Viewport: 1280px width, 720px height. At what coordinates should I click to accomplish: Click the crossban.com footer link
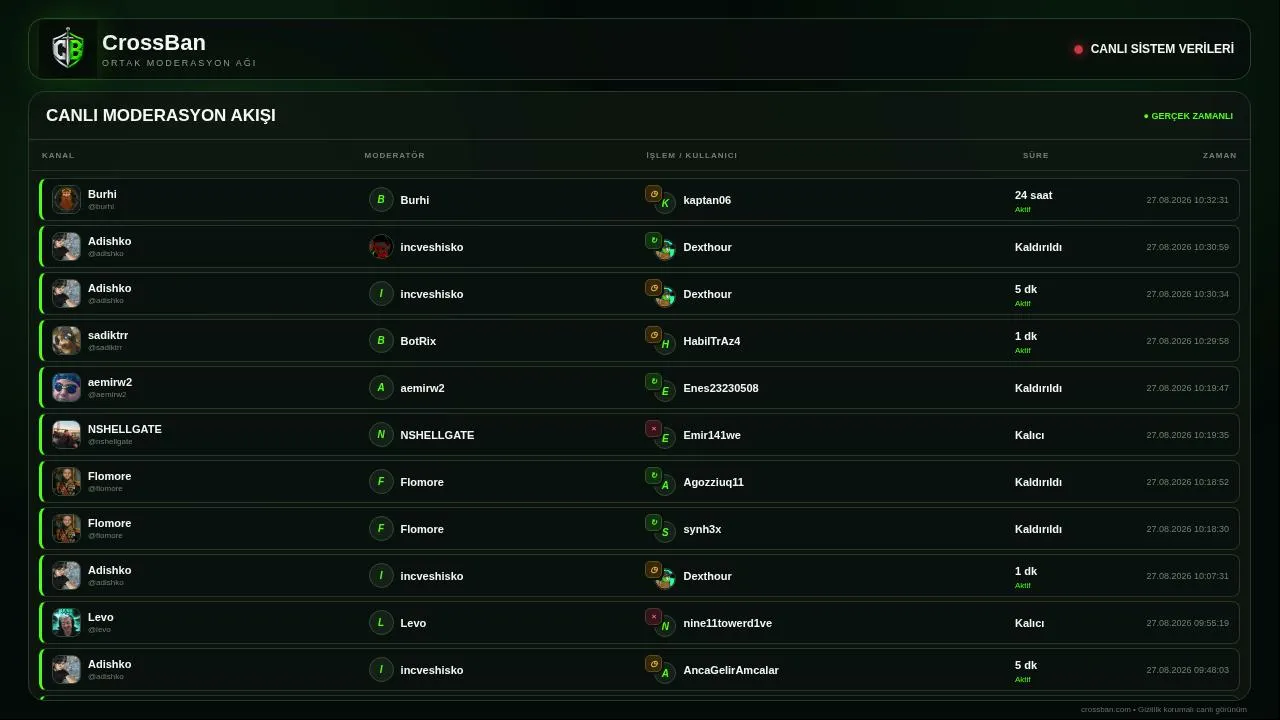(x=1105, y=709)
